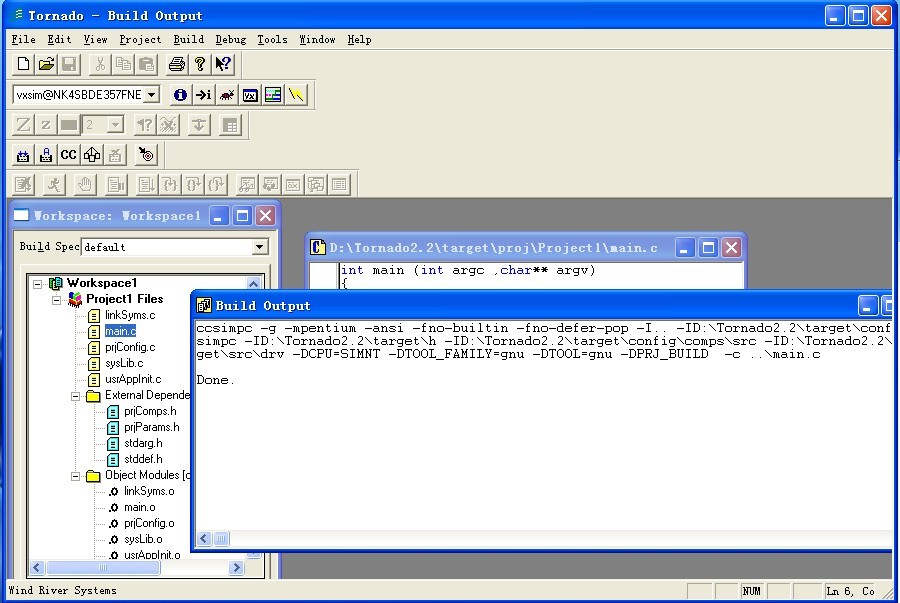This screenshot has width=900, height=603.
Task: Collapse the Workspace1 tree root
Action: tap(38, 283)
